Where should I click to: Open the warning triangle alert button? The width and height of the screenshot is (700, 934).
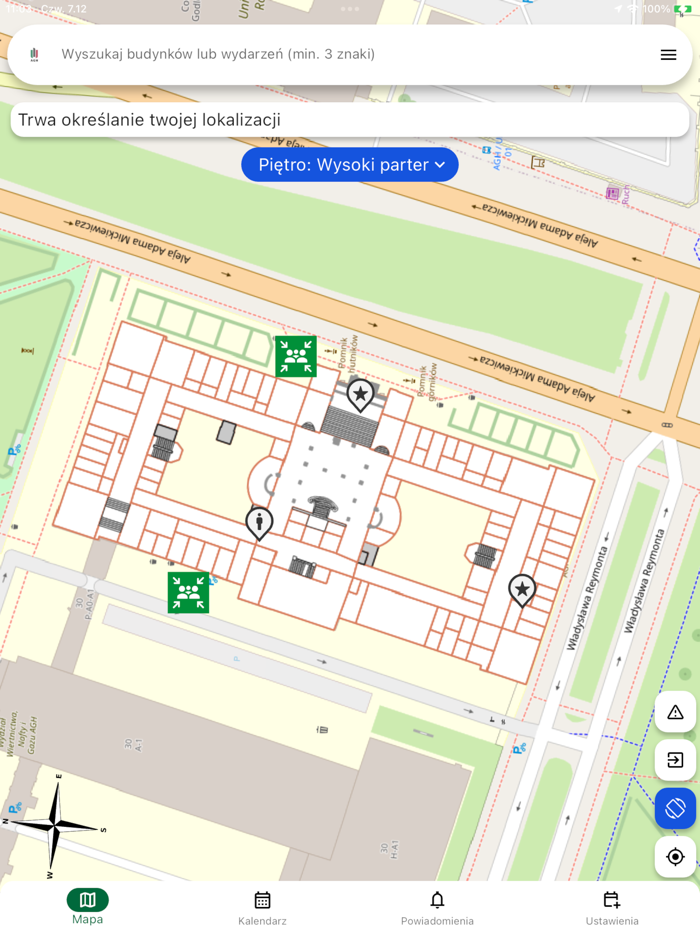[x=675, y=712]
